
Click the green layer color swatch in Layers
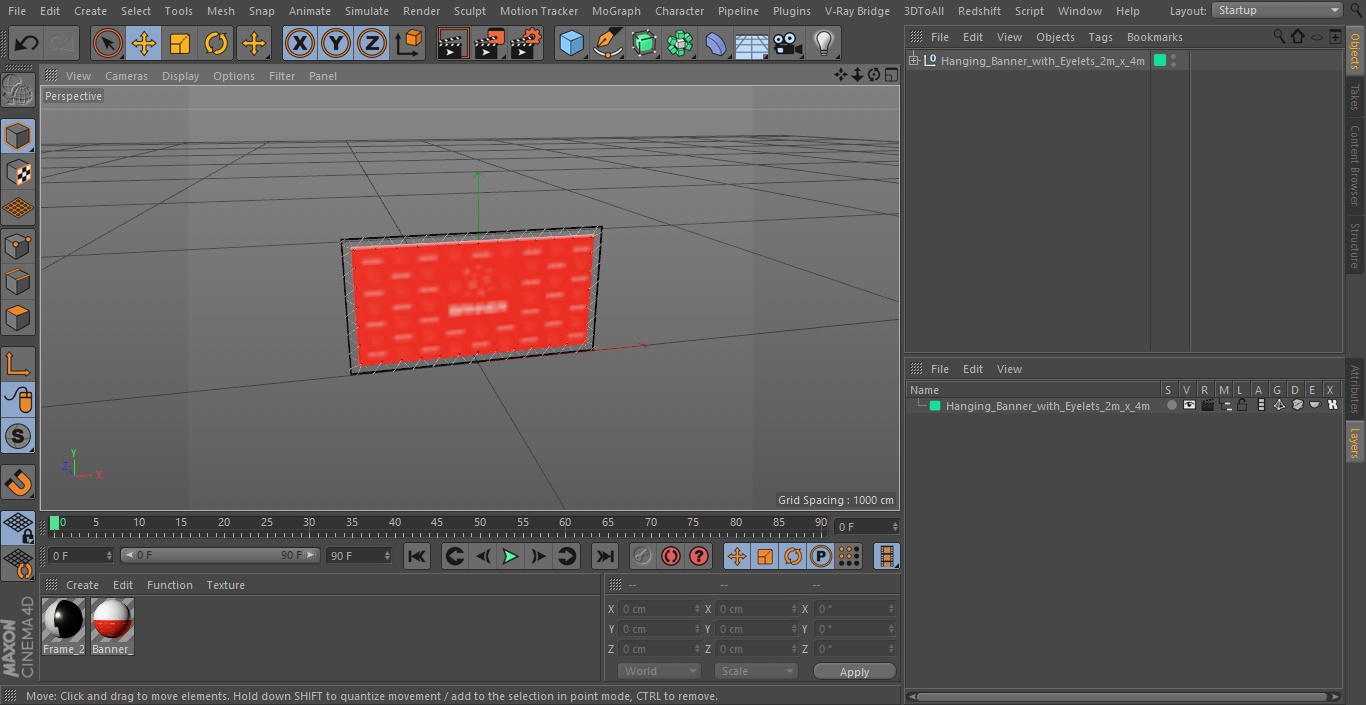[x=935, y=406]
